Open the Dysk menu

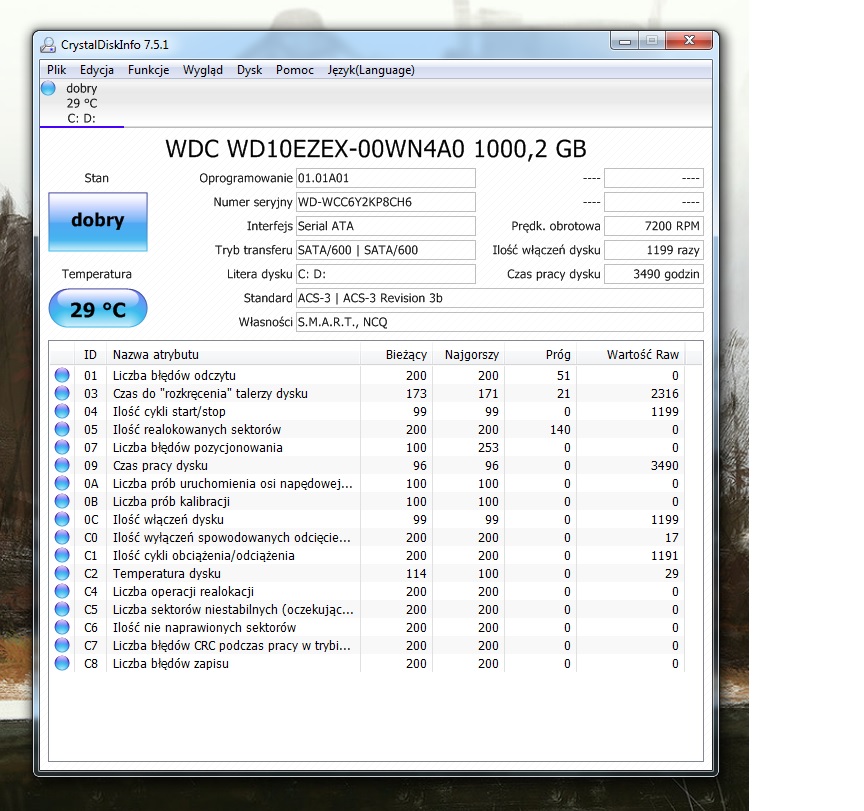point(250,70)
